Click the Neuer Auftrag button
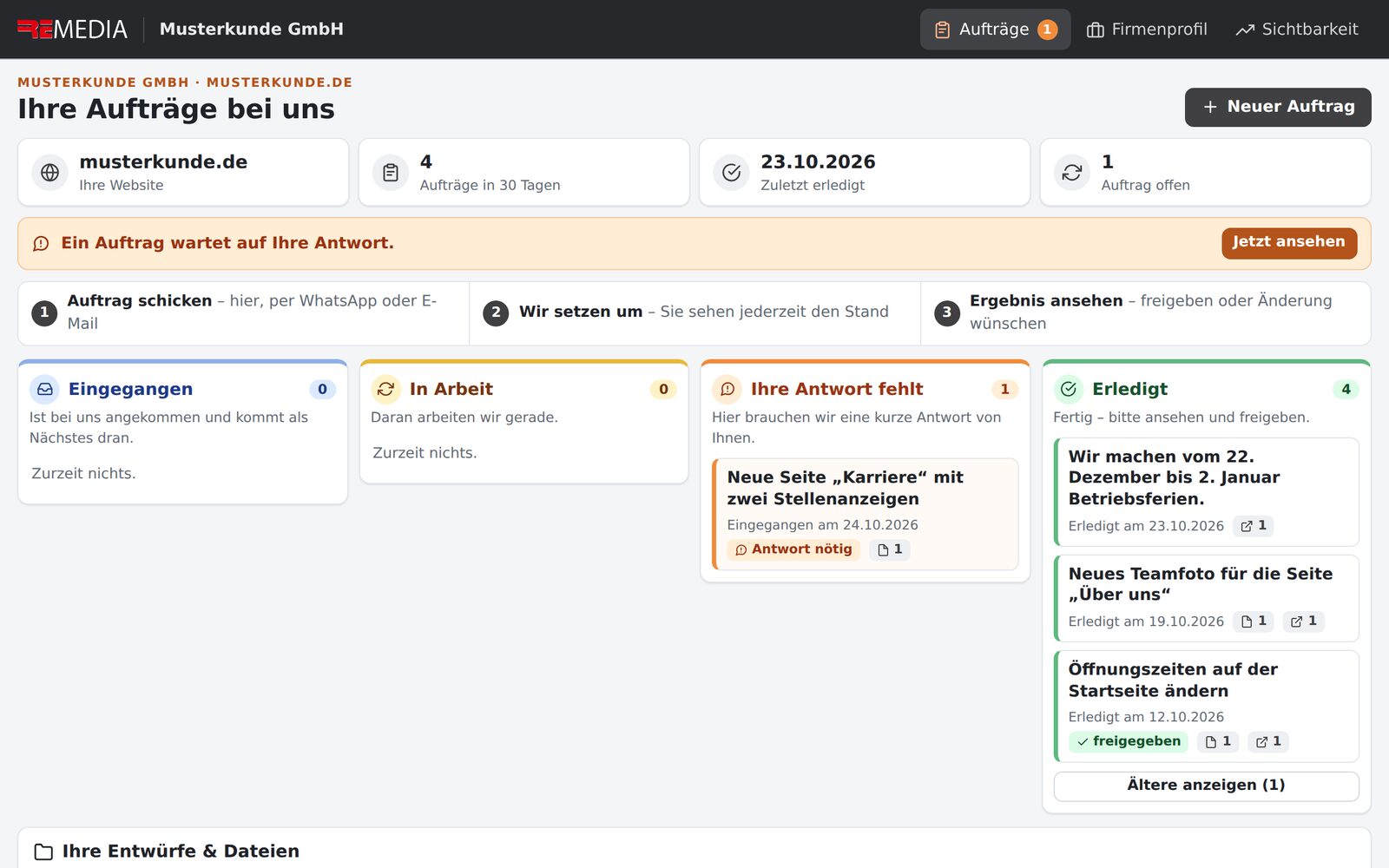1389x868 pixels. [x=1278, y=107]
